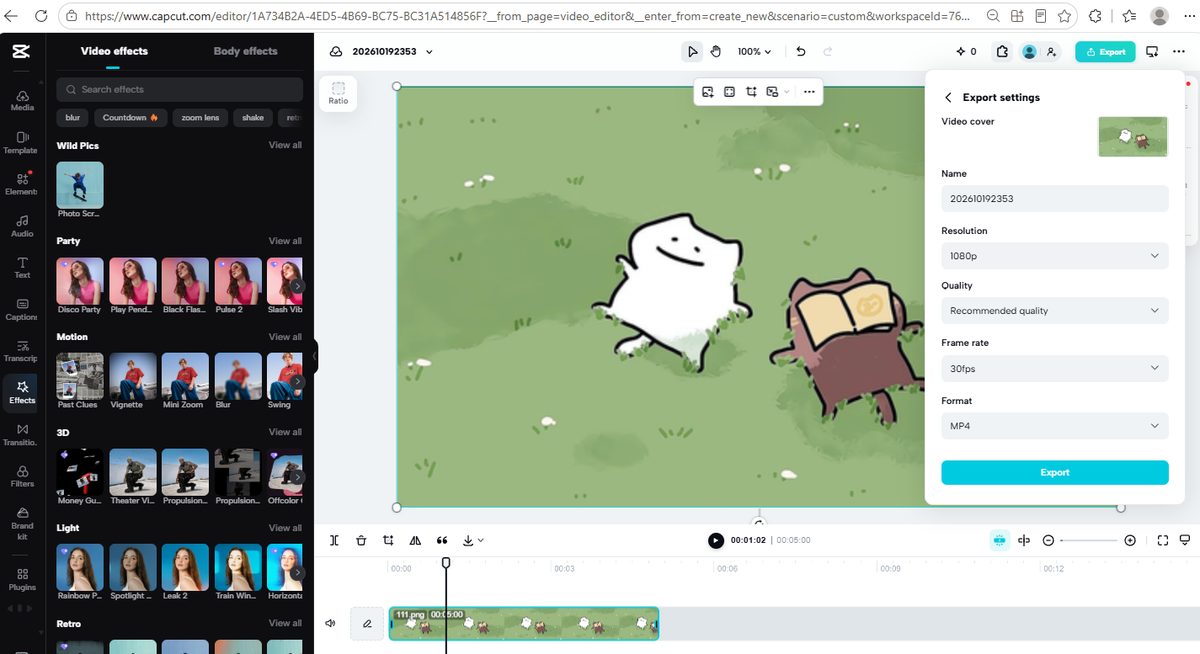Image resolution: width=1200 pixels, height=654 pixels.
Task: Toggle timeline snapping icon
Action: click(x=999, y=540)
